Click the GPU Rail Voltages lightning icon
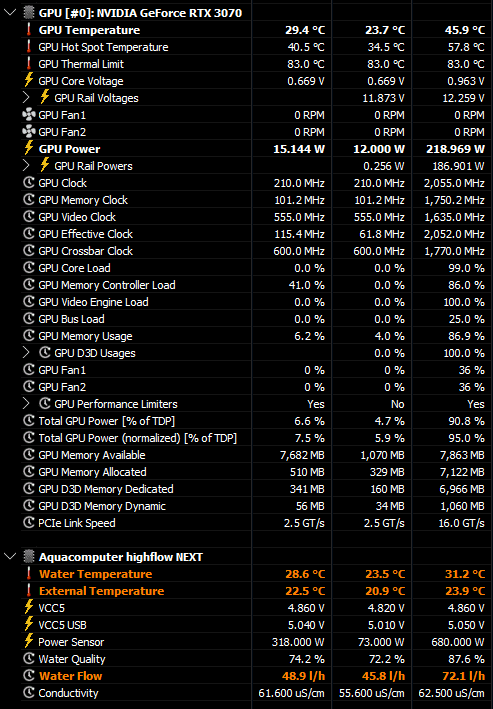Viewport: 493px width, 709px height. (x=45, y=97)
